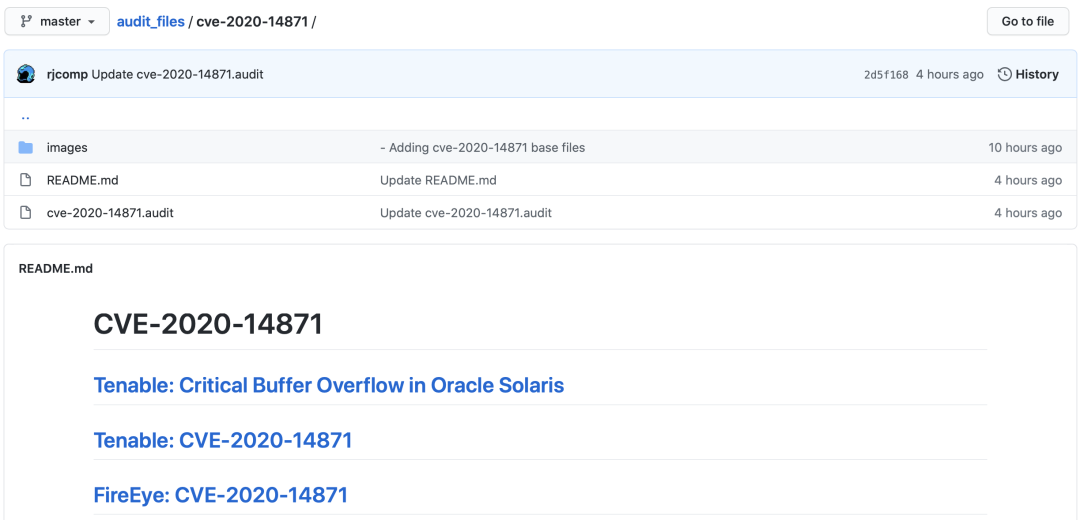Click the Go to file button
The image size is (1080, 520).
(1028, 21)
